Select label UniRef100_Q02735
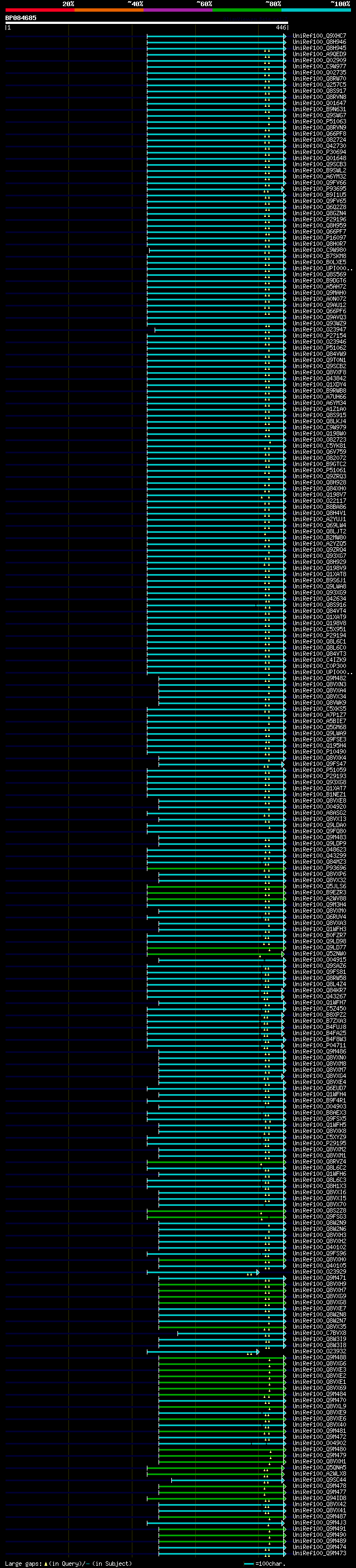 click(x=319, y=72)
